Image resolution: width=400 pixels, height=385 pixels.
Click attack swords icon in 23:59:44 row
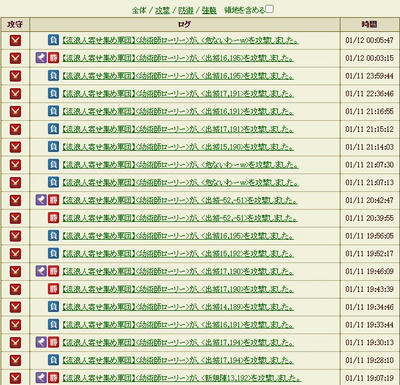(x=15, y=76)
